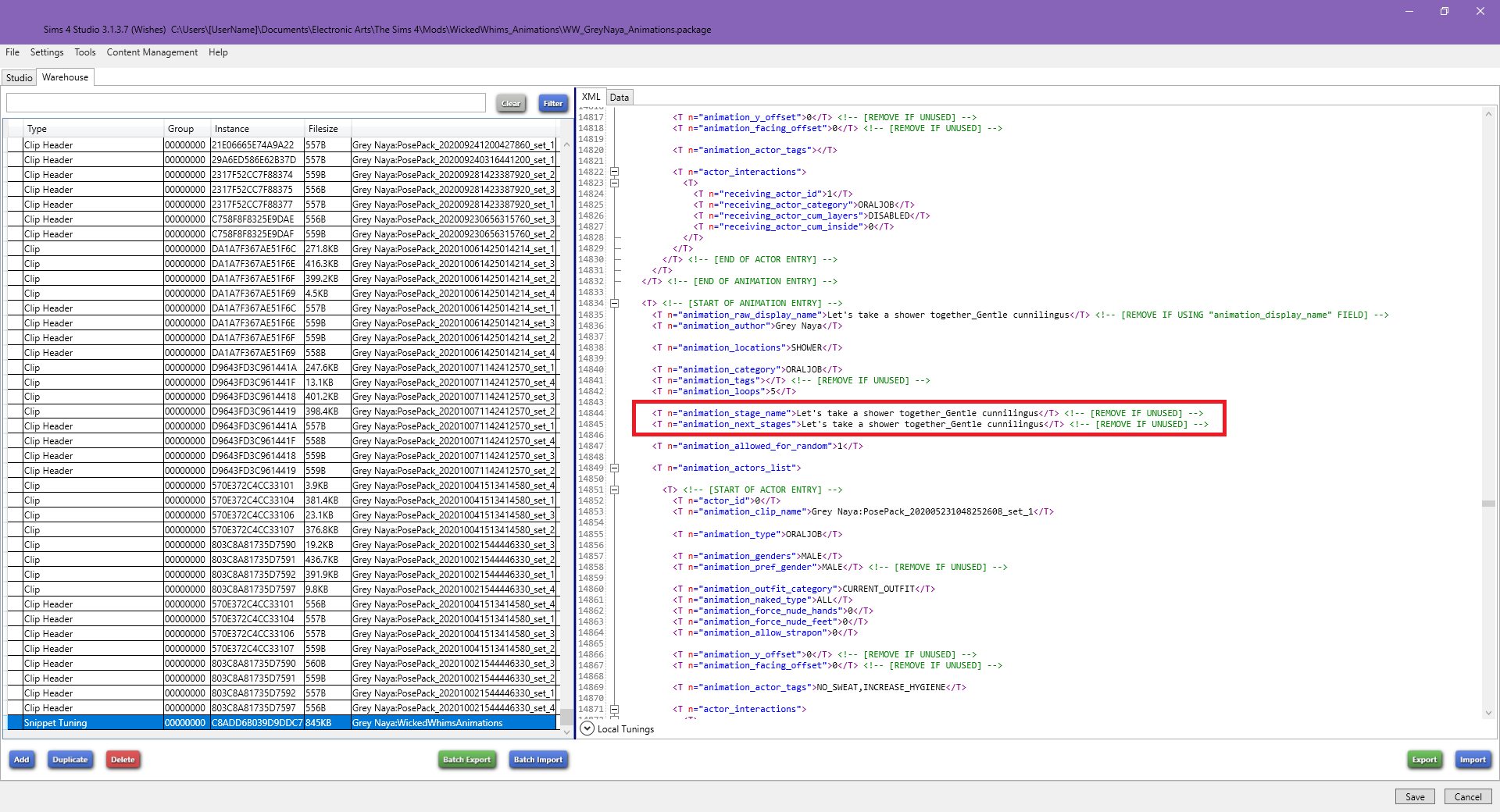
Task: Click the NO_SWEAT,INCREASE_HYGIENE actor tags line
Action: (x=820, y=687)
